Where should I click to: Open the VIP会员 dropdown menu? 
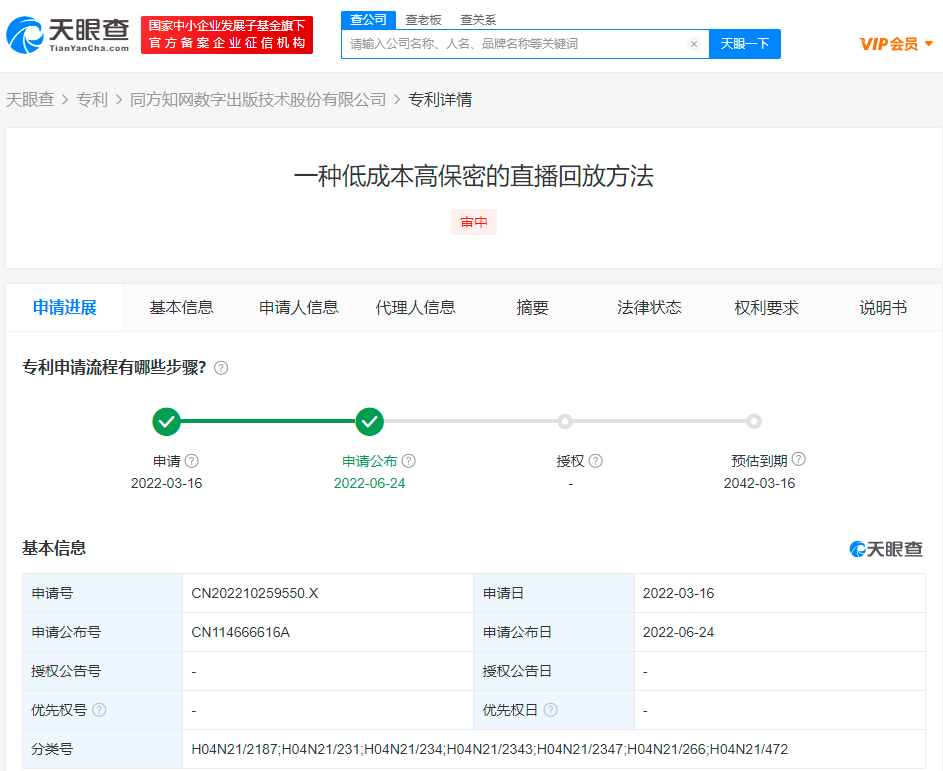click(x=896, y=44)
